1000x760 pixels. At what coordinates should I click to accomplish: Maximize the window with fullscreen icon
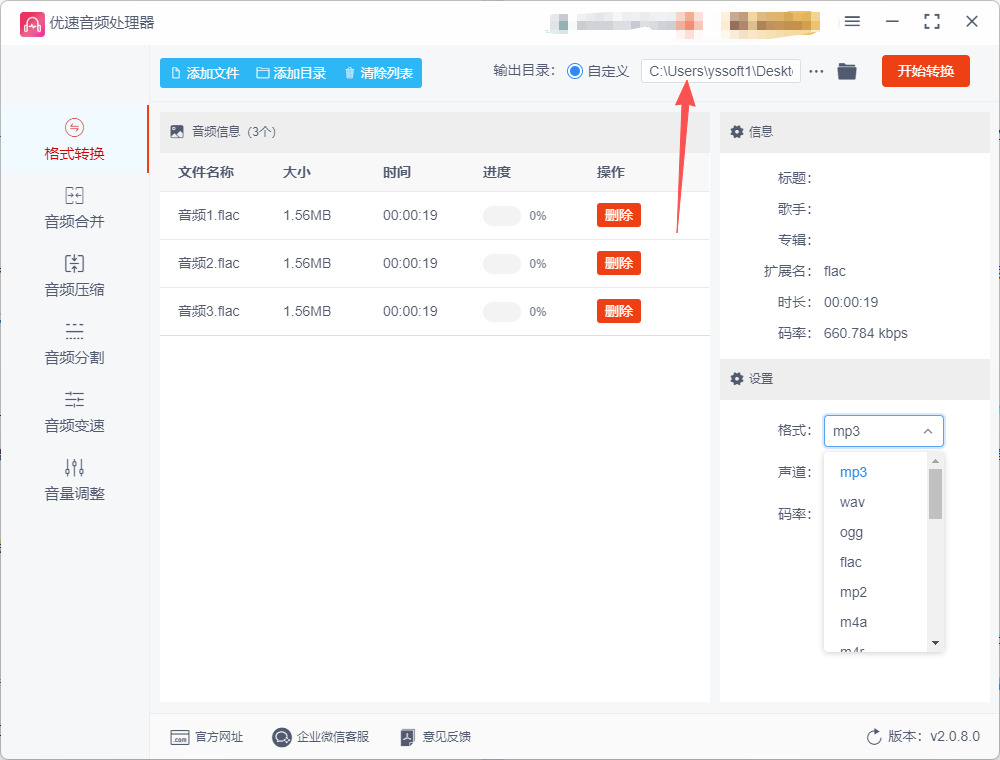click(x=932, y=22)
